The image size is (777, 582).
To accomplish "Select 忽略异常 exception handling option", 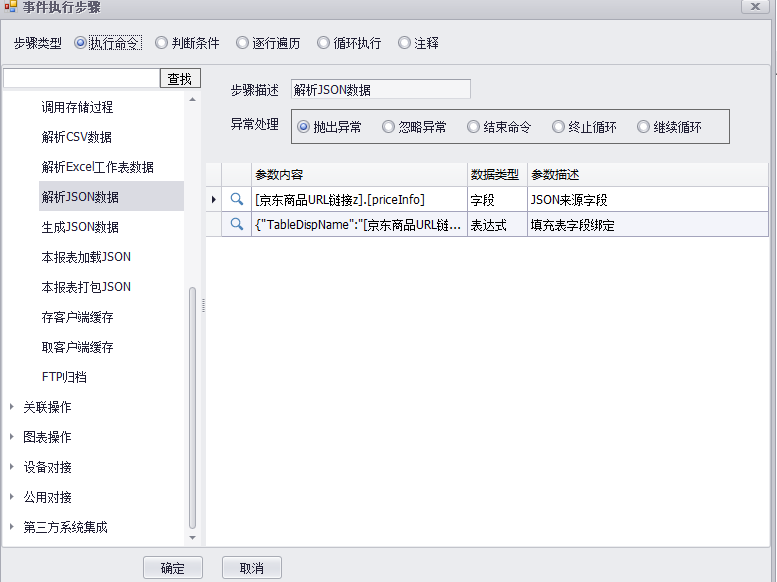I will click(389, 127).
